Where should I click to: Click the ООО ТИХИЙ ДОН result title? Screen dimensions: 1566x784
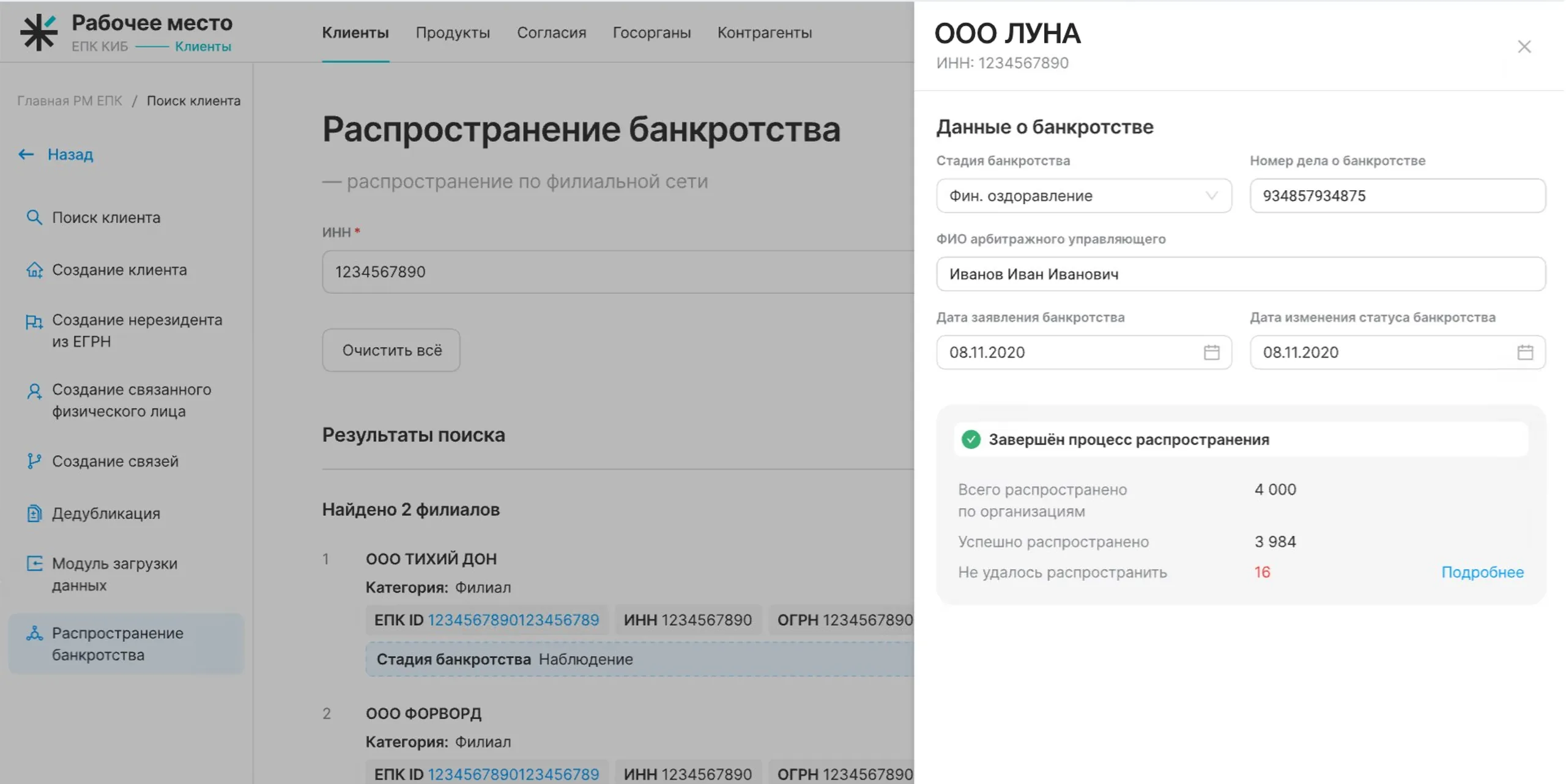[x=431, y=558]
